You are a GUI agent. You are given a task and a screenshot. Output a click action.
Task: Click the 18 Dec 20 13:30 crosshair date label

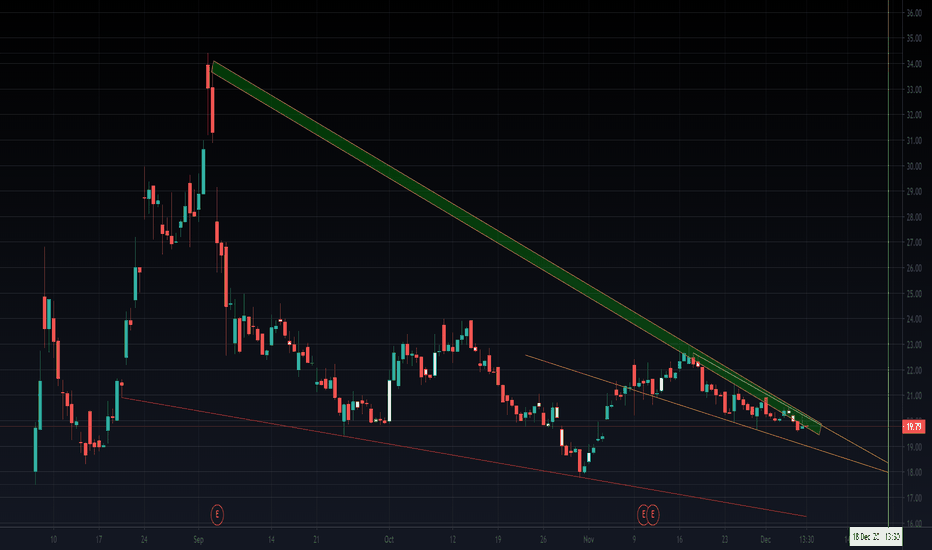click(876, 536)
